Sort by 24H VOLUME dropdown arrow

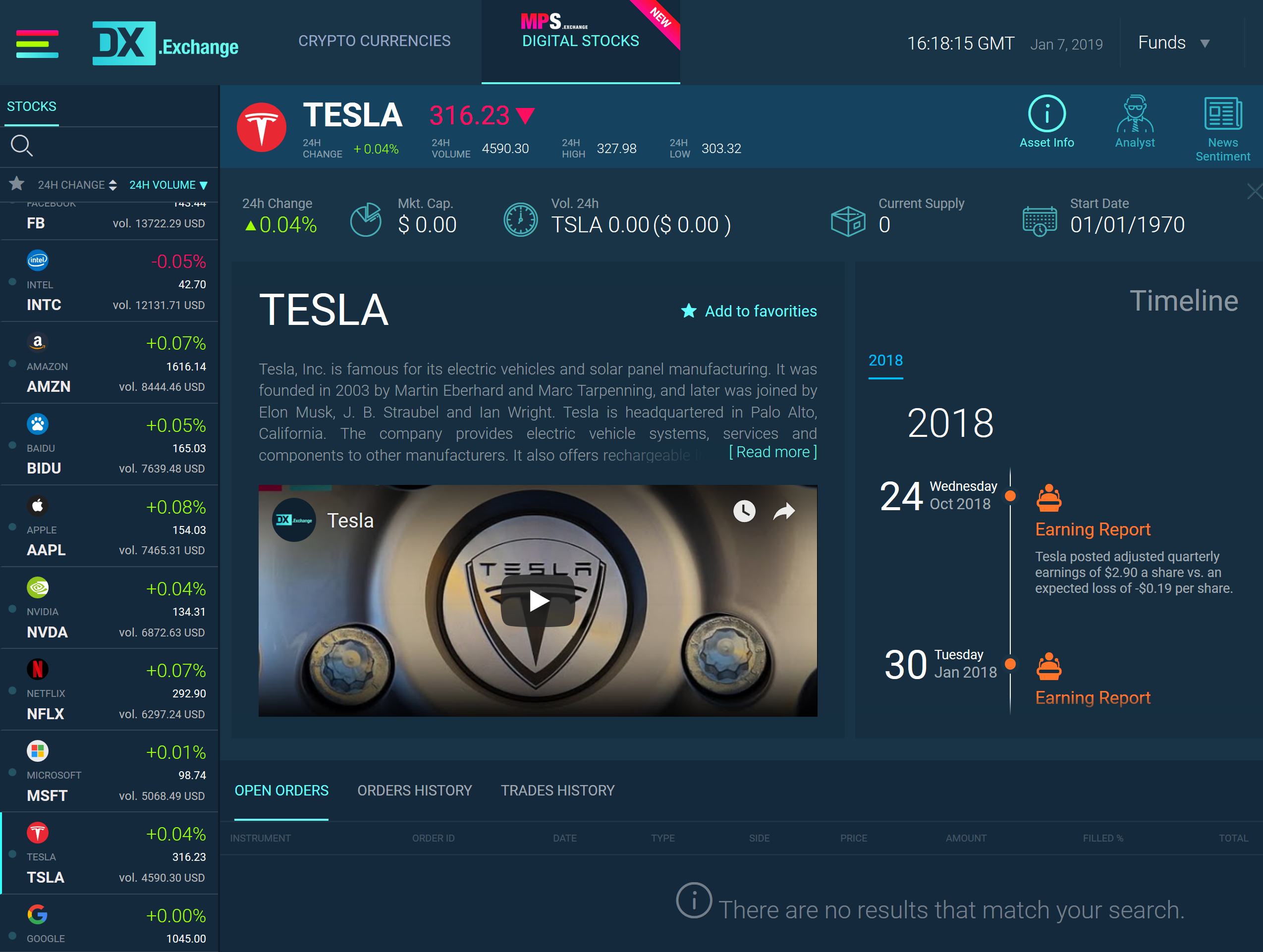(204, 185)
